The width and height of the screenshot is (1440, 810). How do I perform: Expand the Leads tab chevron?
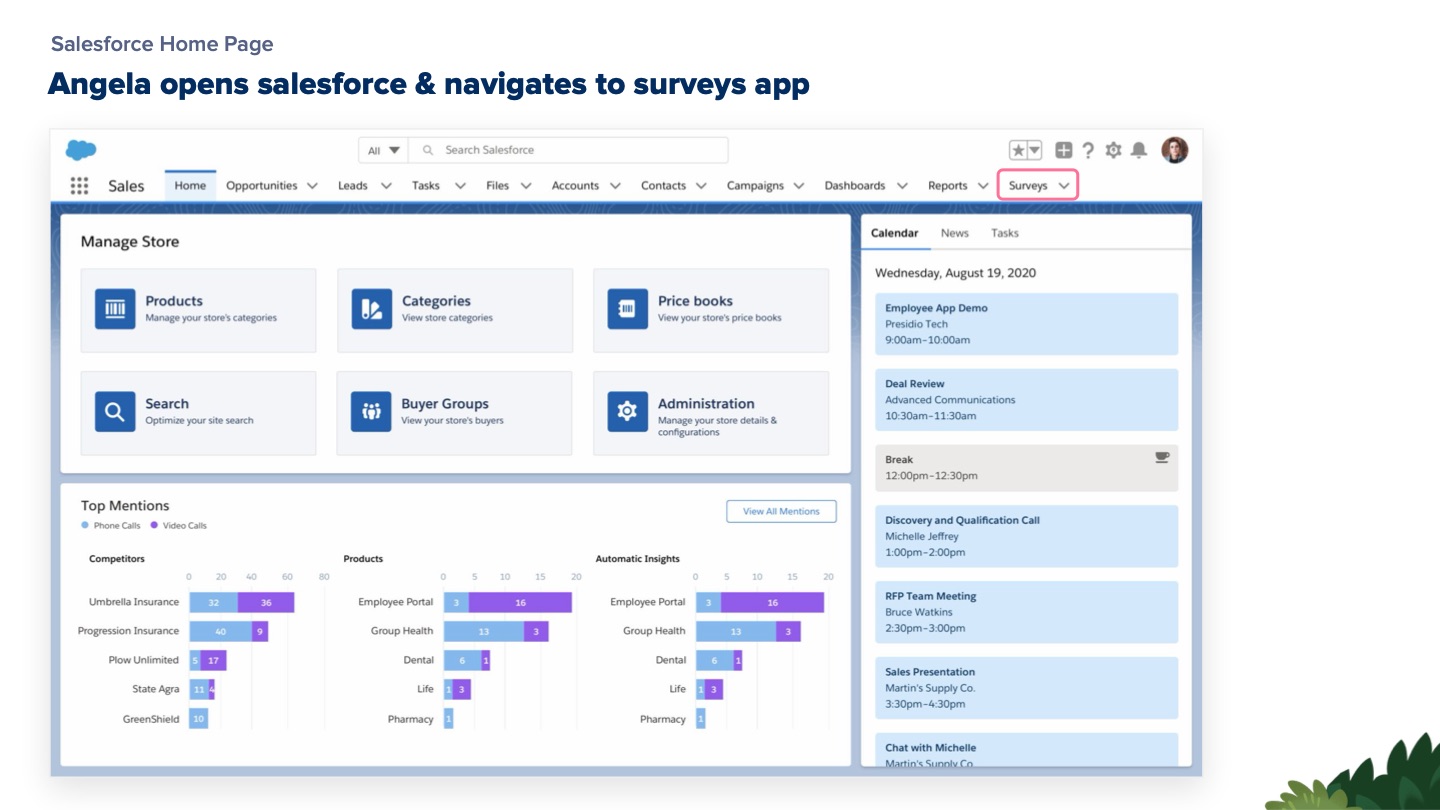pos(386,186)
